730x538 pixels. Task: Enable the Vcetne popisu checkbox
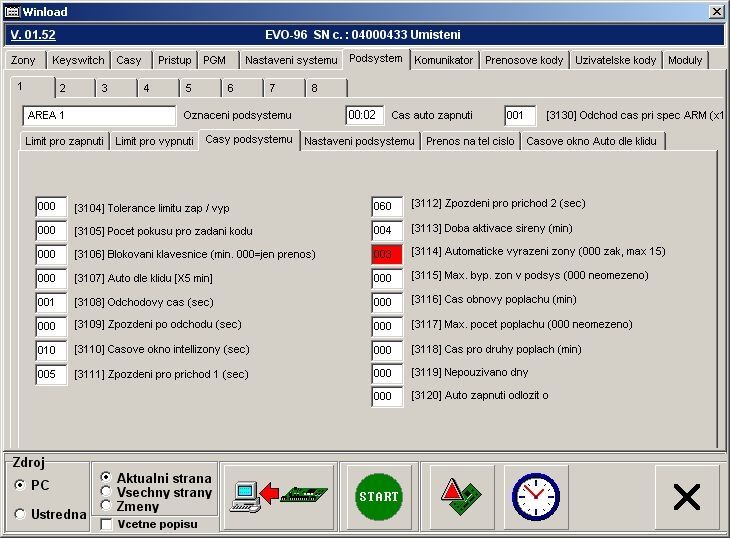pyautogui.click(x=107, y=524)
